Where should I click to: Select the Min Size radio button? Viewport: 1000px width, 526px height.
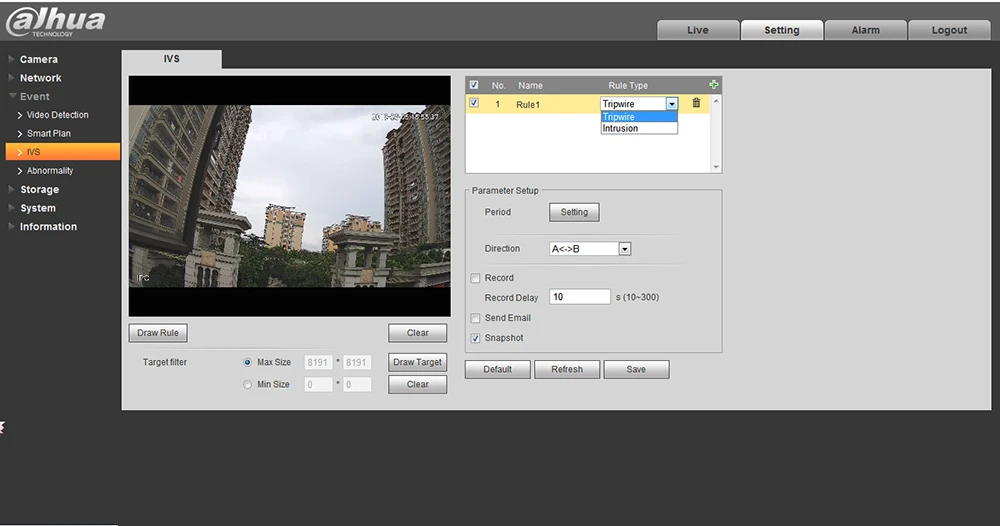tap(247, 384)
